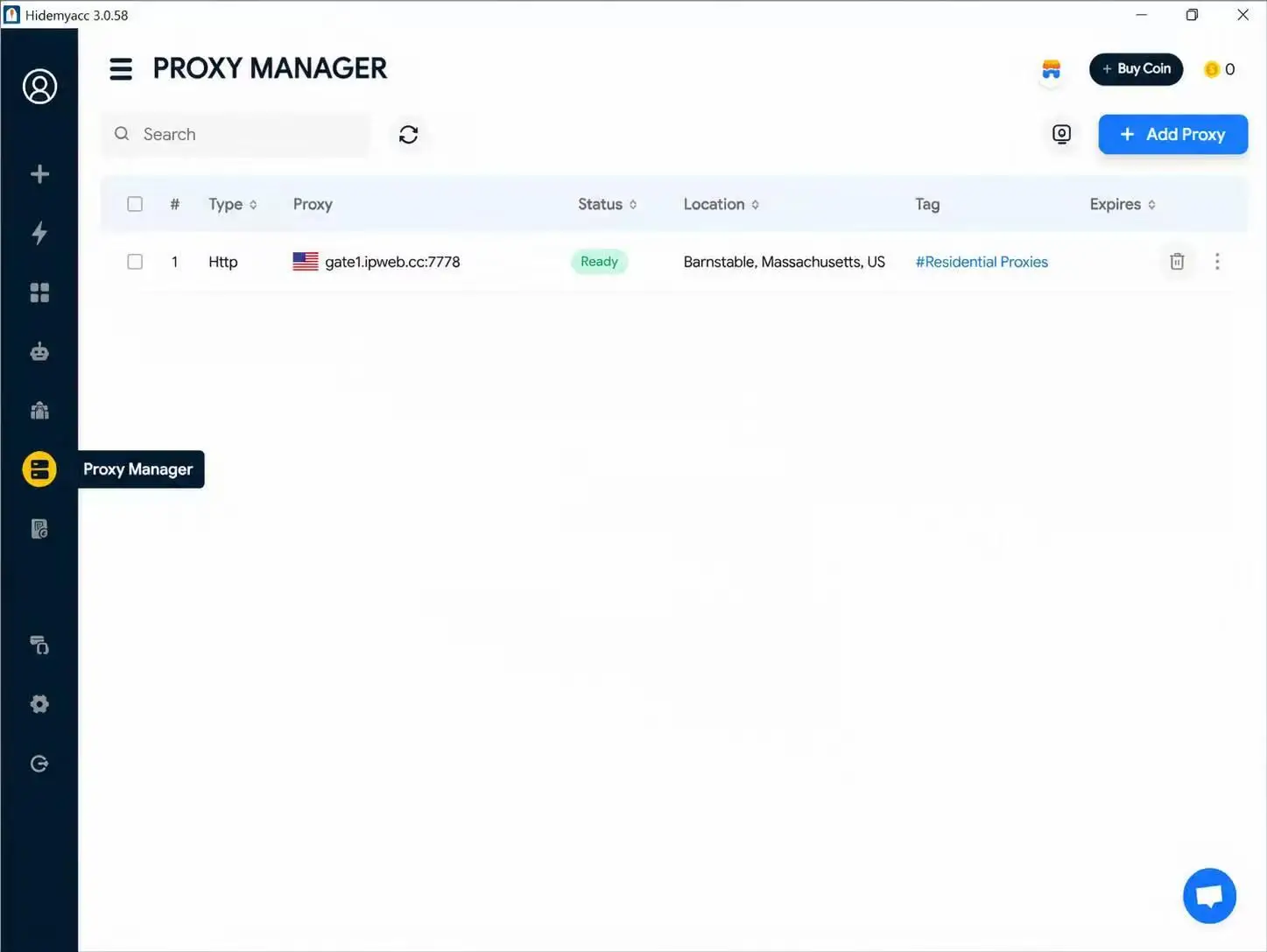Click the Proxy Manager tooltip label
Viewport: 1267px width, 952px height.
tap(140, 469)
